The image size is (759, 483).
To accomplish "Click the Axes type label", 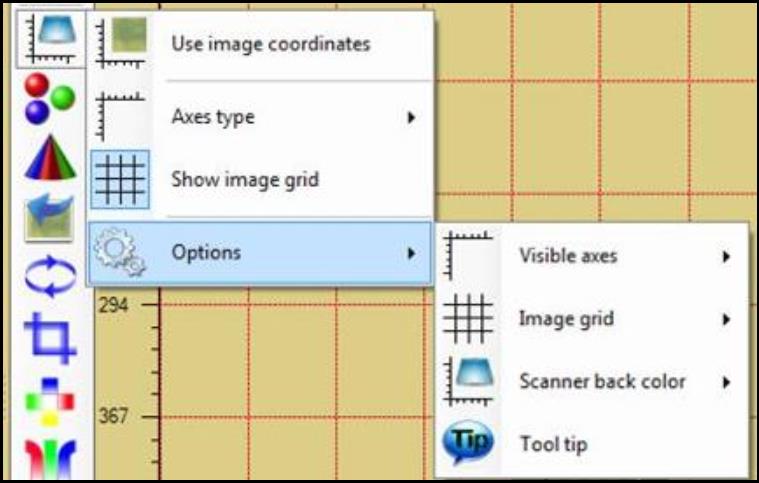I will (x=213, y=117).
